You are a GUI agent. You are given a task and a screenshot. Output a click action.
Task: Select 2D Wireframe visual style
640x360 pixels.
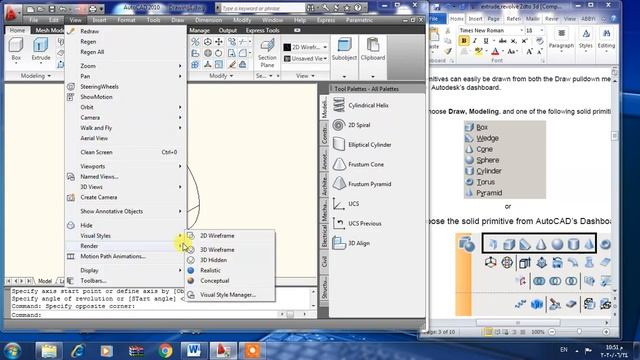[230, 236]
